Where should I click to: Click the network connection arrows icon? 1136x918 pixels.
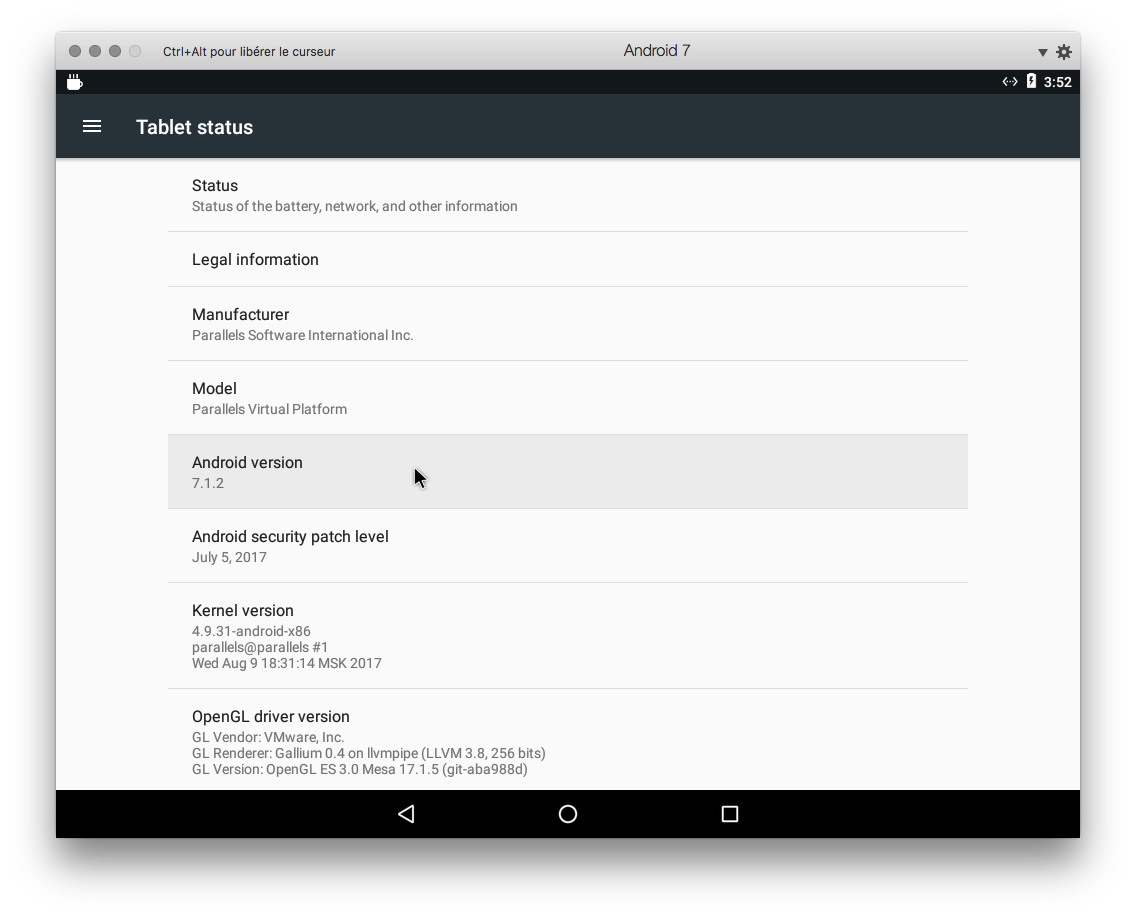click(x=1010, y=81)
